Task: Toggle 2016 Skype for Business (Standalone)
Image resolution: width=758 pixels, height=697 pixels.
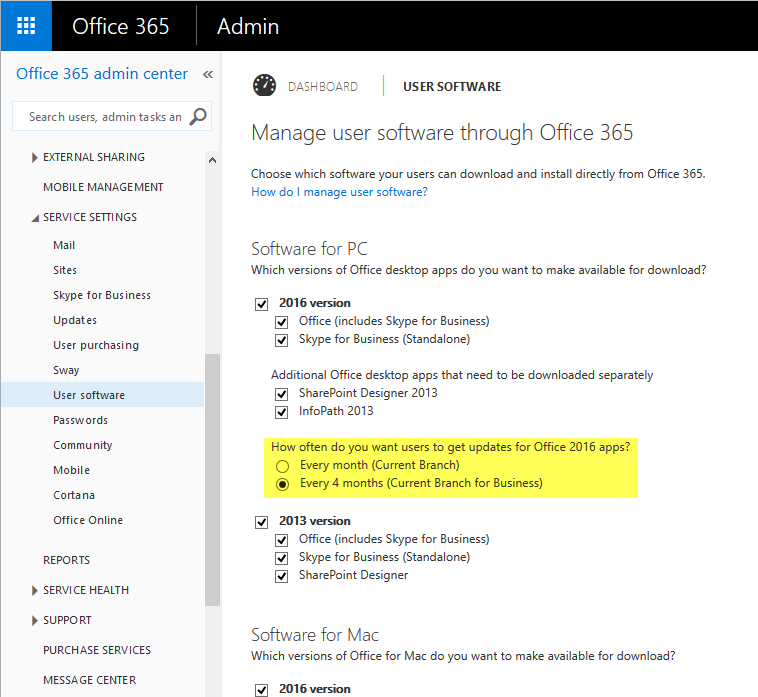Action: (282, 340)
